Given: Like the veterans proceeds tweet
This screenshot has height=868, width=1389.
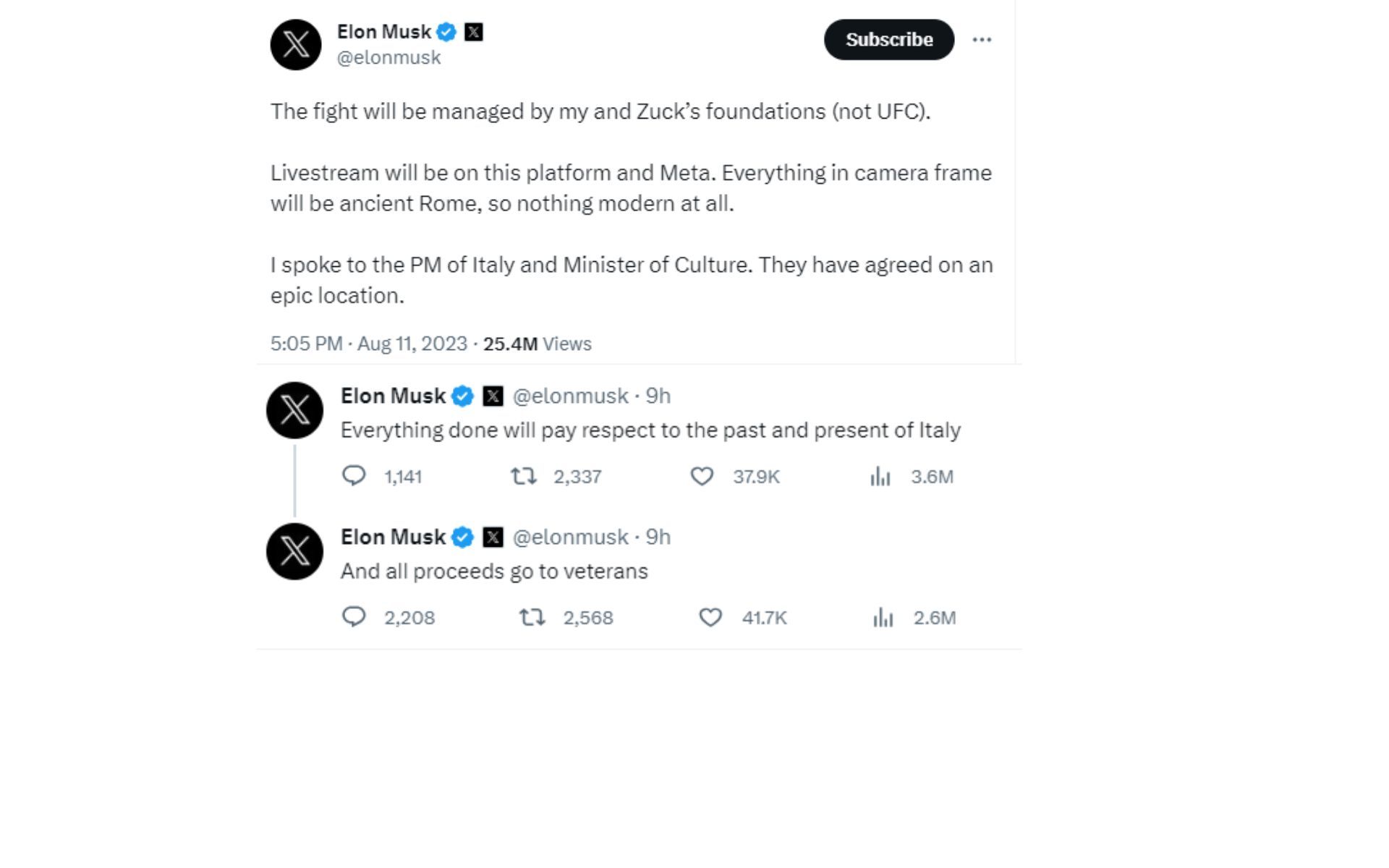Looking at the screenshot, I should [710, 617].
